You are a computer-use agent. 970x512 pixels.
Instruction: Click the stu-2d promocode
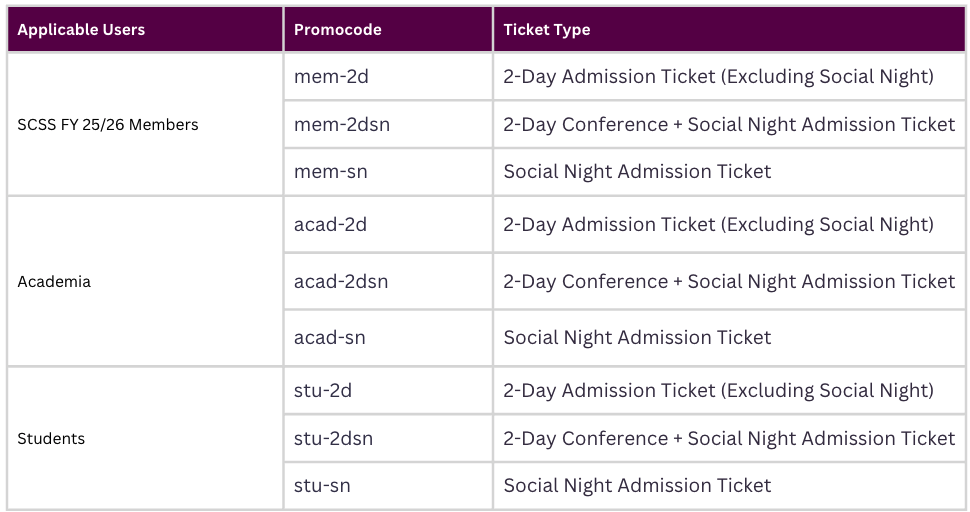pos(323,390)
